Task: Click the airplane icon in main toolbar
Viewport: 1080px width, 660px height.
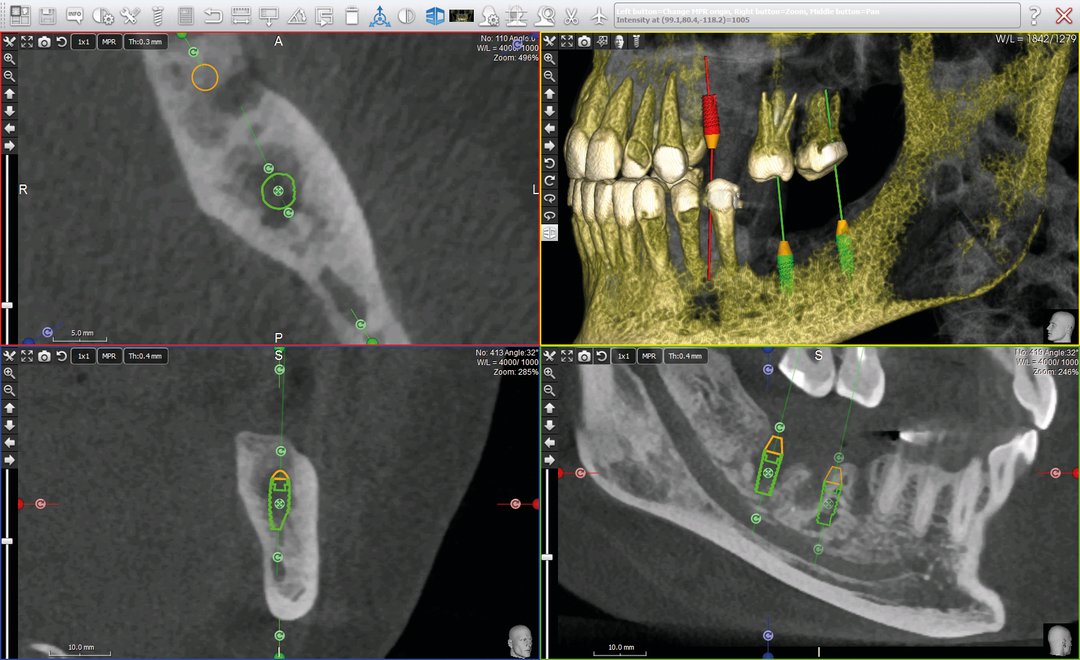Action: coord(599,16)
